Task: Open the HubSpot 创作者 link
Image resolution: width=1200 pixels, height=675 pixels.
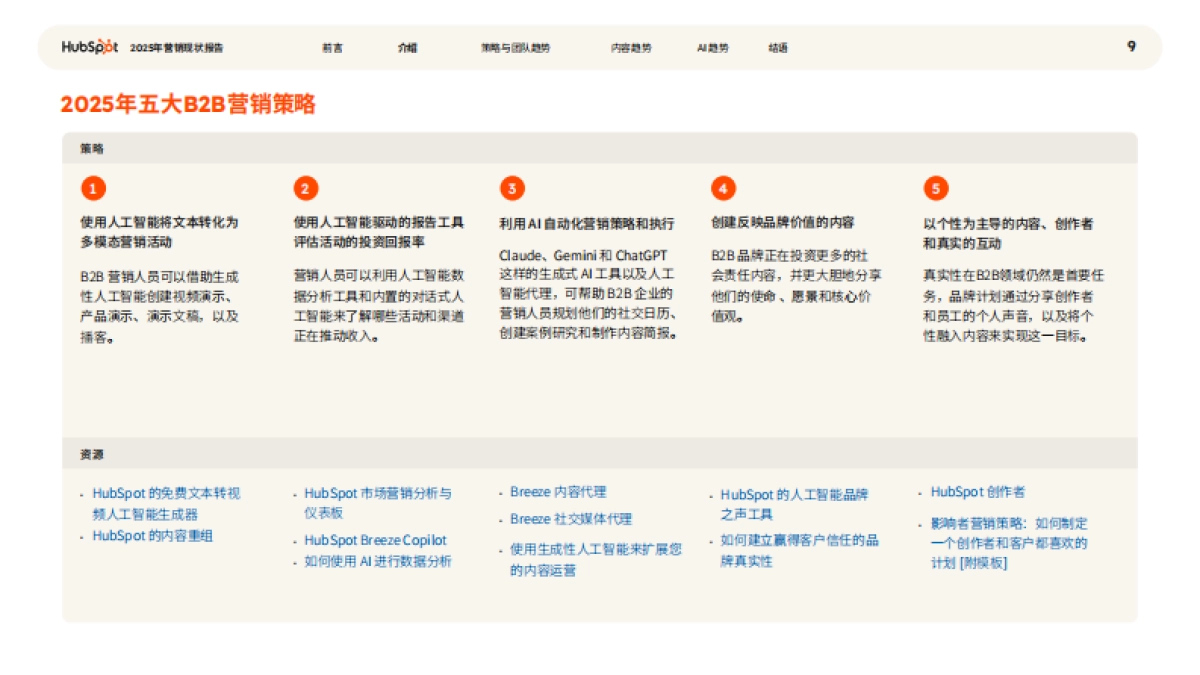Action: [x=977, y=492]
